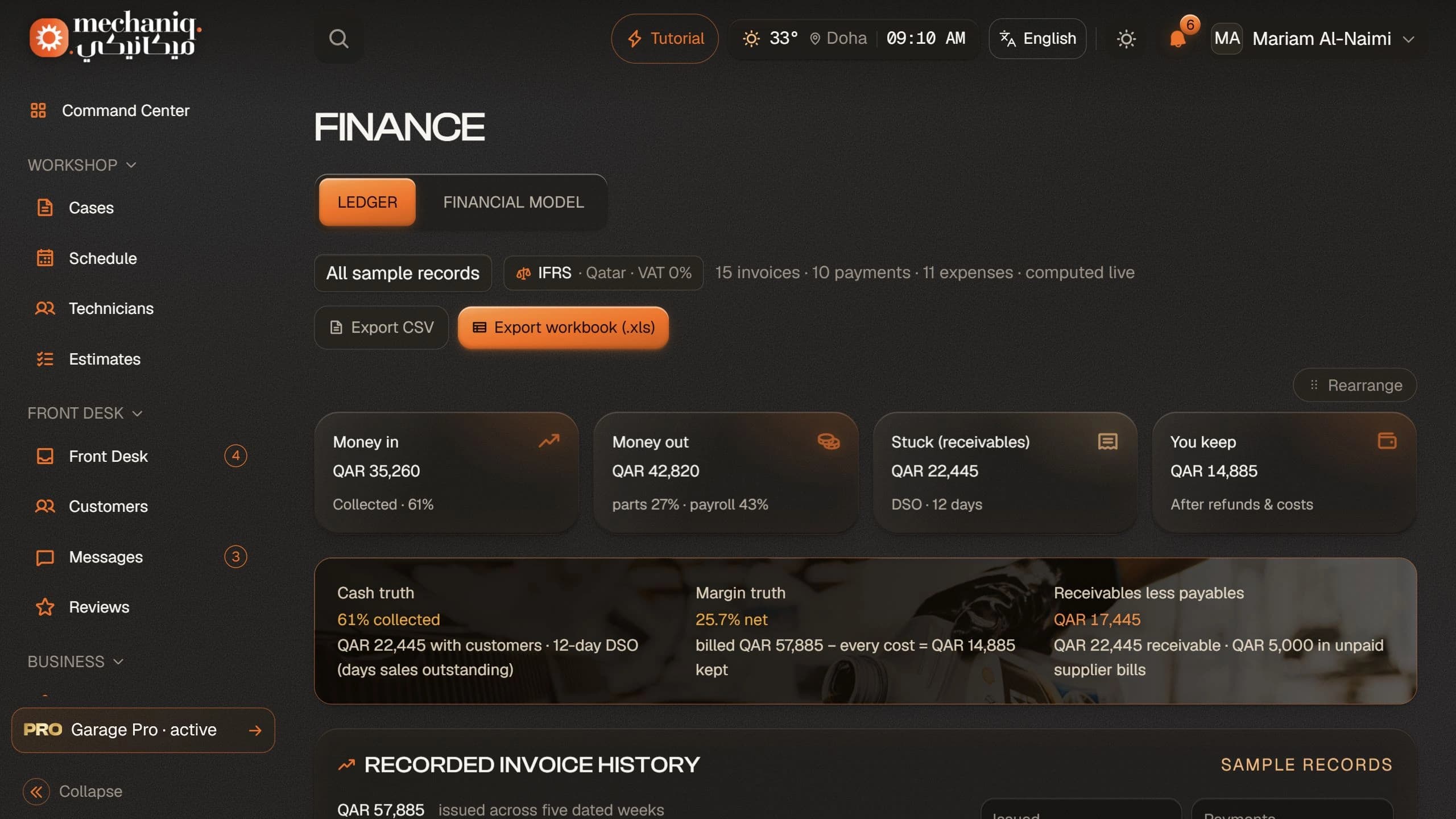
Task: Collapse the BUSINESS section
Action: tap(75, 661)
